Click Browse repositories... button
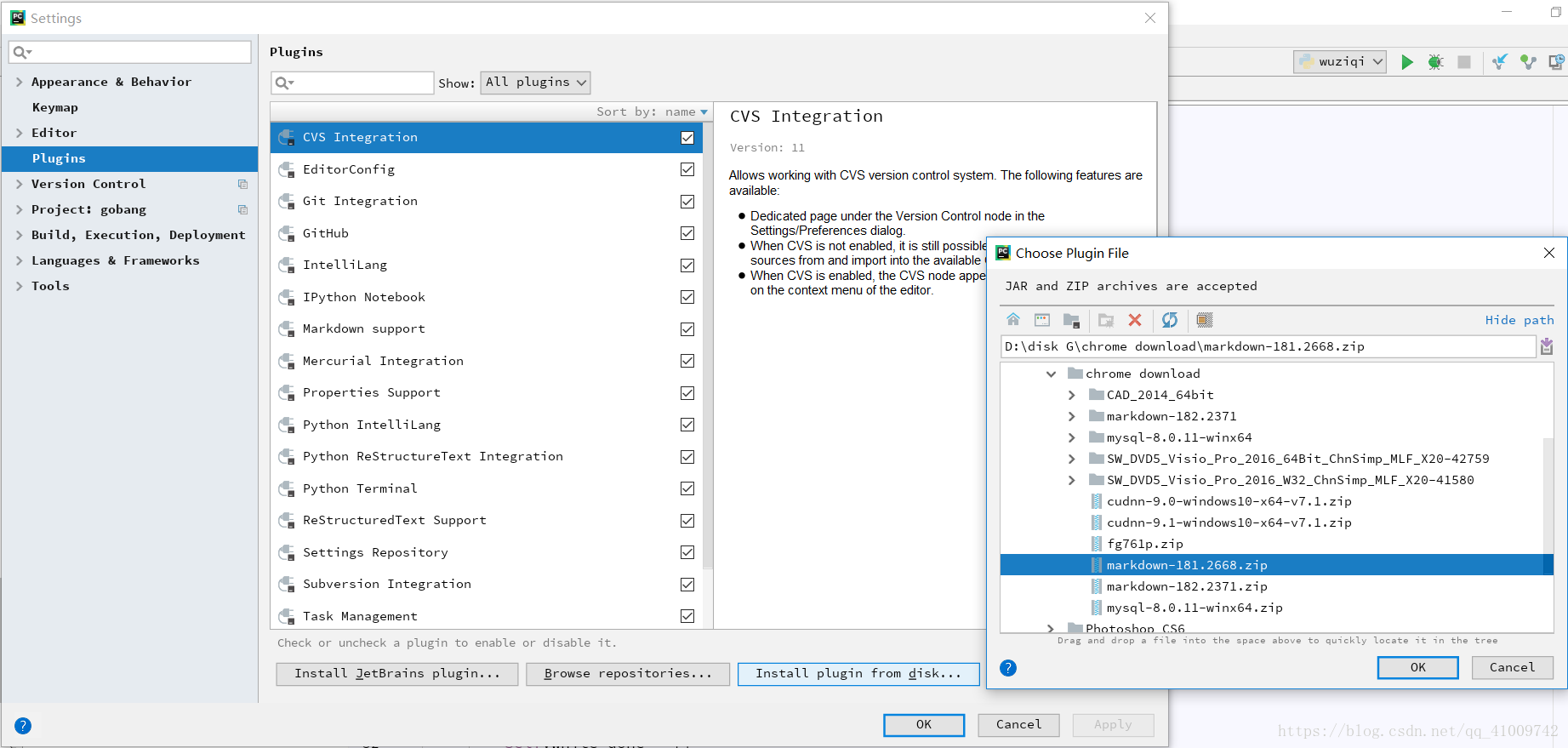The width and height of the screenshot is (1568, 748). click(x=628, y=674)
